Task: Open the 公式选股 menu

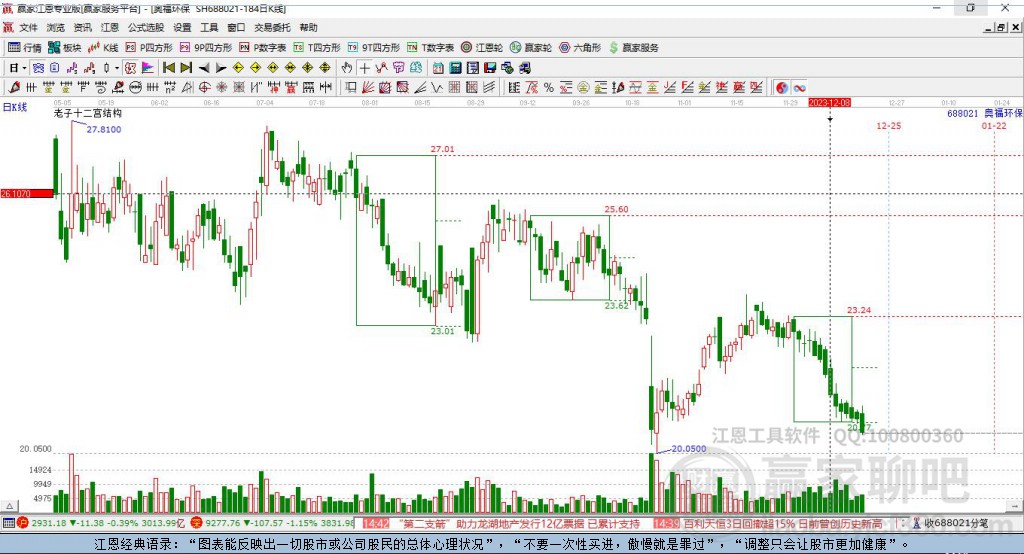Action: click(x=146, y=27)
